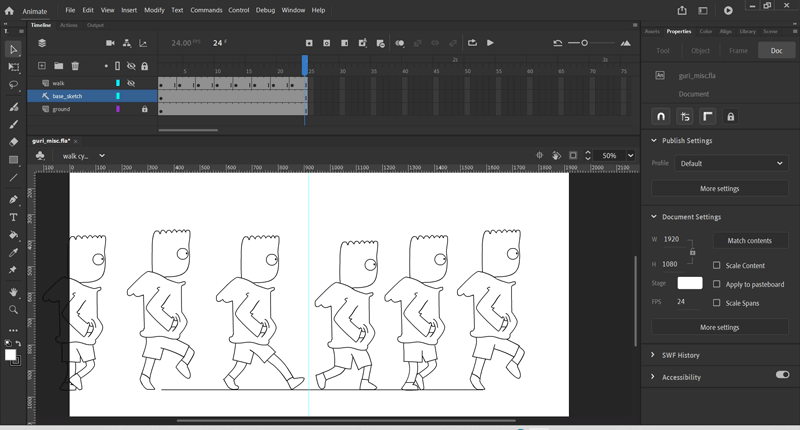Select the base_sketch layer
This screenshot has height=430, width=800.
pos(92,96)
